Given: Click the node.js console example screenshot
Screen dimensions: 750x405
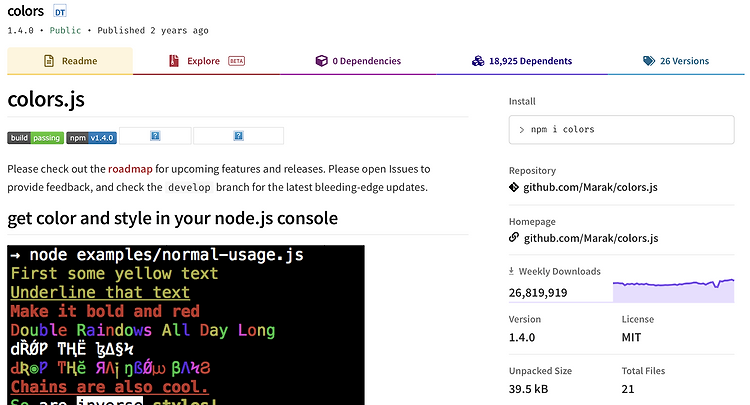Looking at the screenshot, I should [x=186, y=325].
